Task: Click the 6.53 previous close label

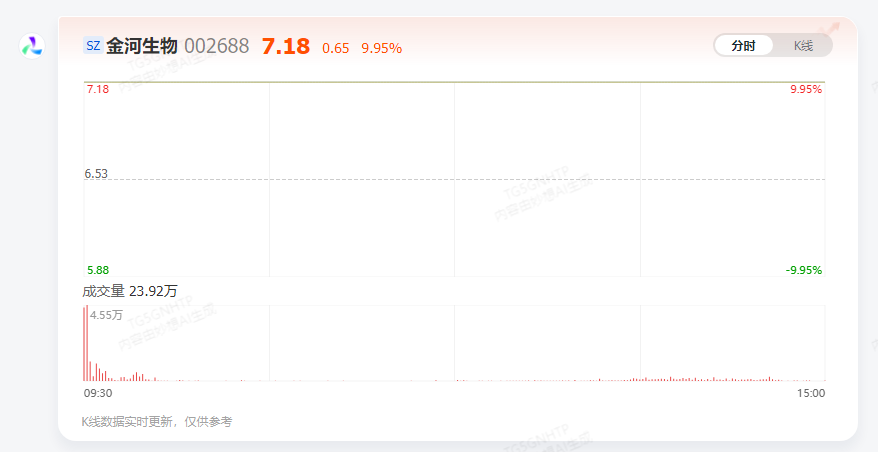Action: [x=96, y=174]
